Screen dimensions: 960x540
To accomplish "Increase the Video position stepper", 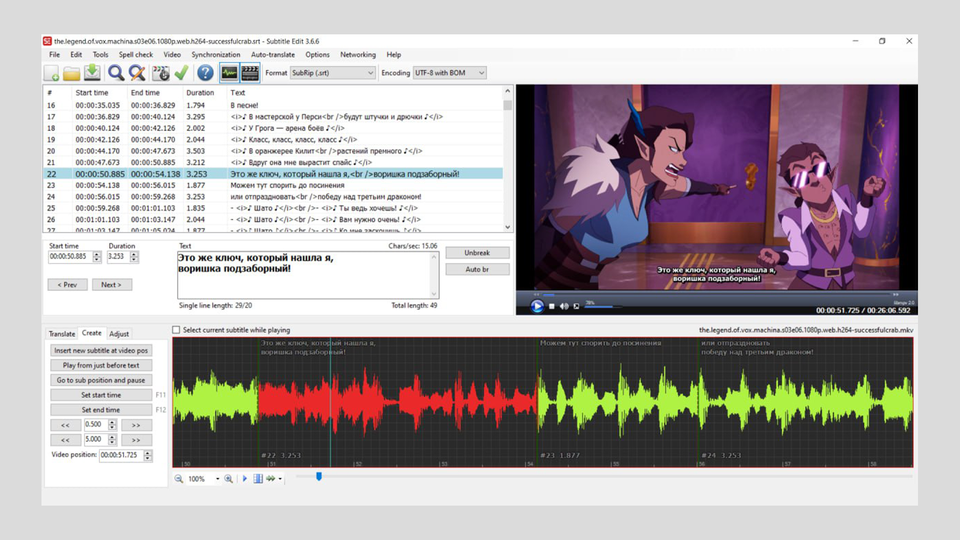I will point(148,453).
